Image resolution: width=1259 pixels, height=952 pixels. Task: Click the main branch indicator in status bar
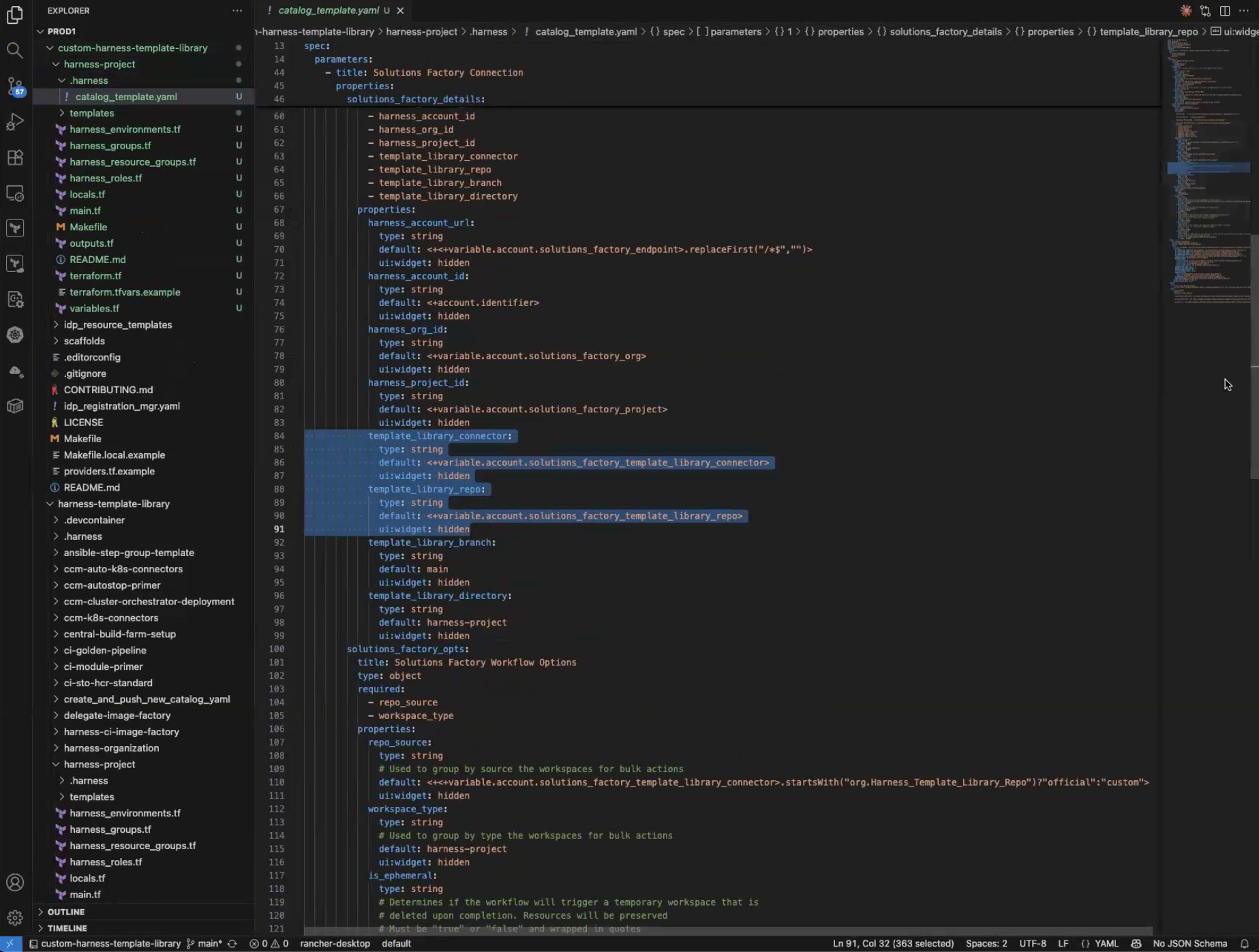(x=204, y=944)
